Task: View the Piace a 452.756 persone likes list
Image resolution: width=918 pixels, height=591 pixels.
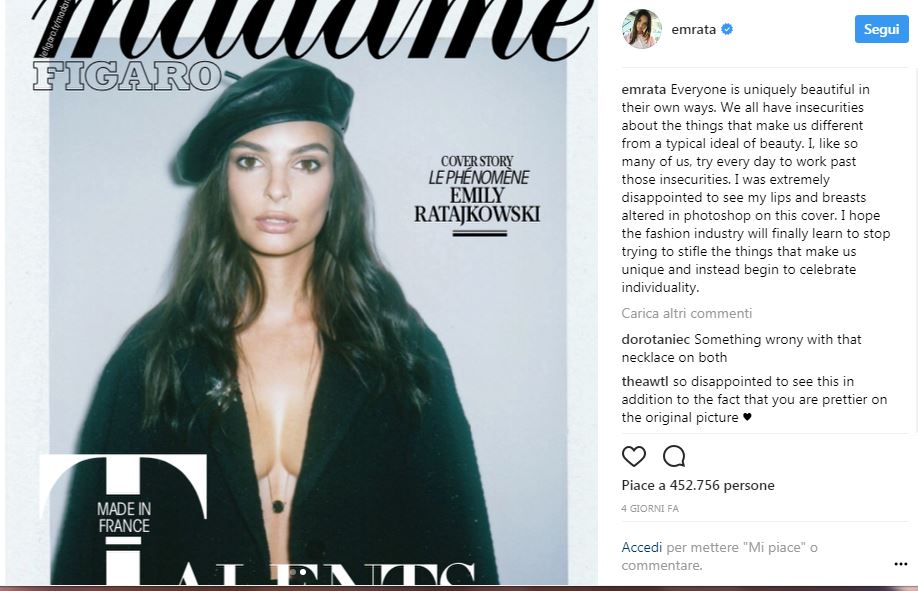Action: pos(698,485)
